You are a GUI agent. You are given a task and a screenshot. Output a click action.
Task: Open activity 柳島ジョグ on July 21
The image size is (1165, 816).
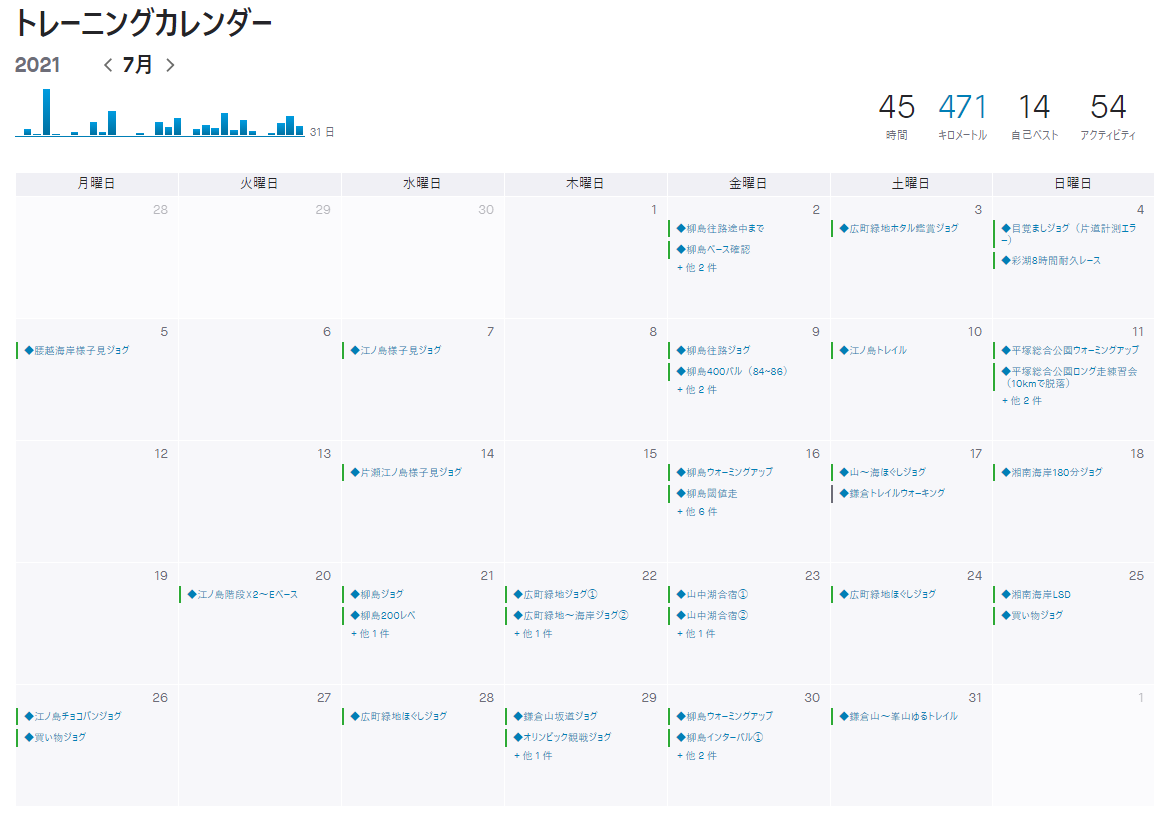(x=377, y=595)
